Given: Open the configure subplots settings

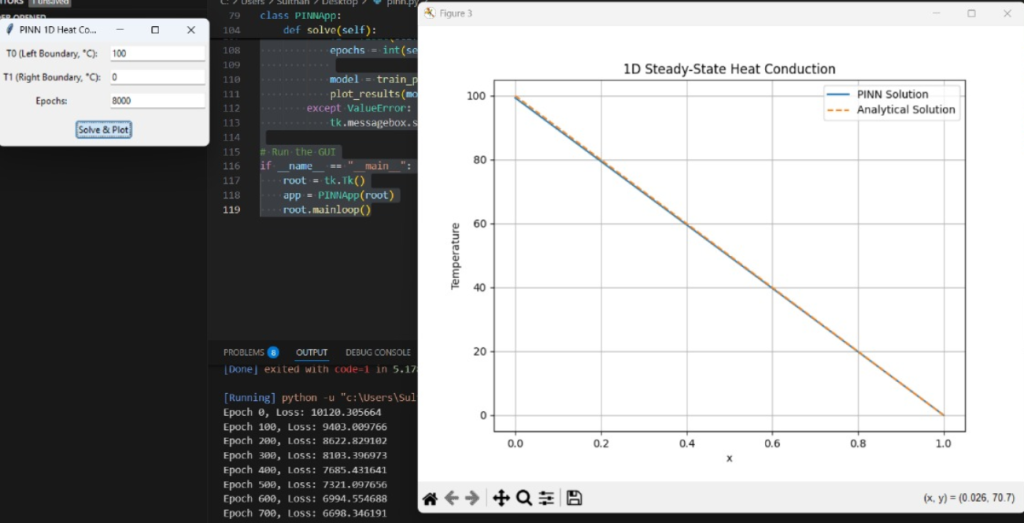Looking at the screenshot, I should tap(546, 498).
